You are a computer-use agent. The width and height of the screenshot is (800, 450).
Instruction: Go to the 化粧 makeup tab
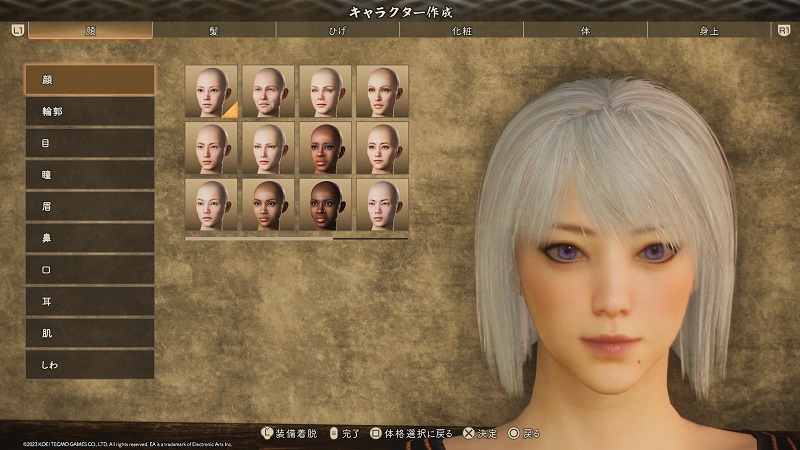[461, 30]
